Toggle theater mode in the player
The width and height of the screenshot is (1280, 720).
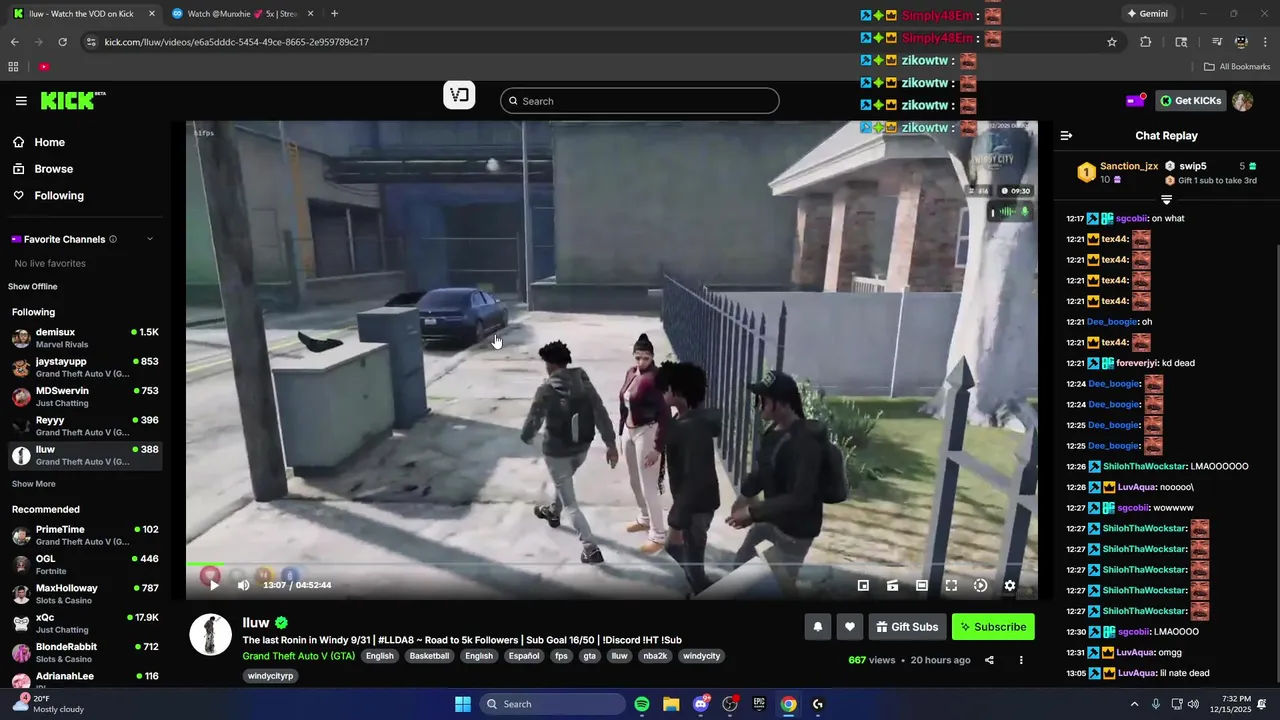click(921, 585)
